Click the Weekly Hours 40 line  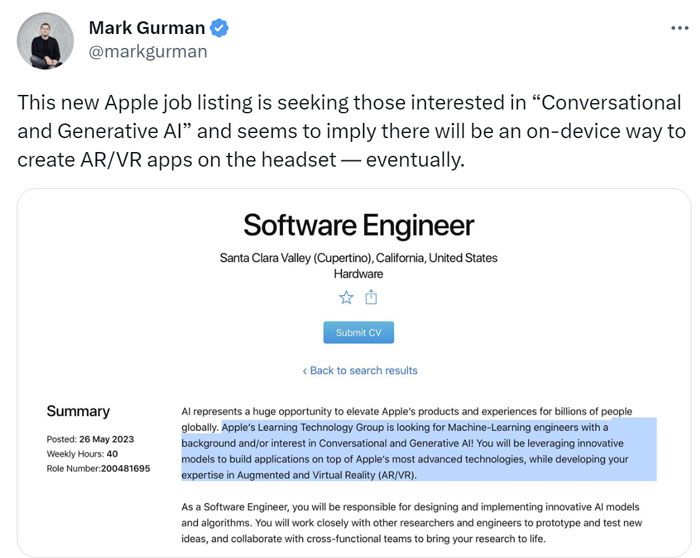[x=82, y=454]
